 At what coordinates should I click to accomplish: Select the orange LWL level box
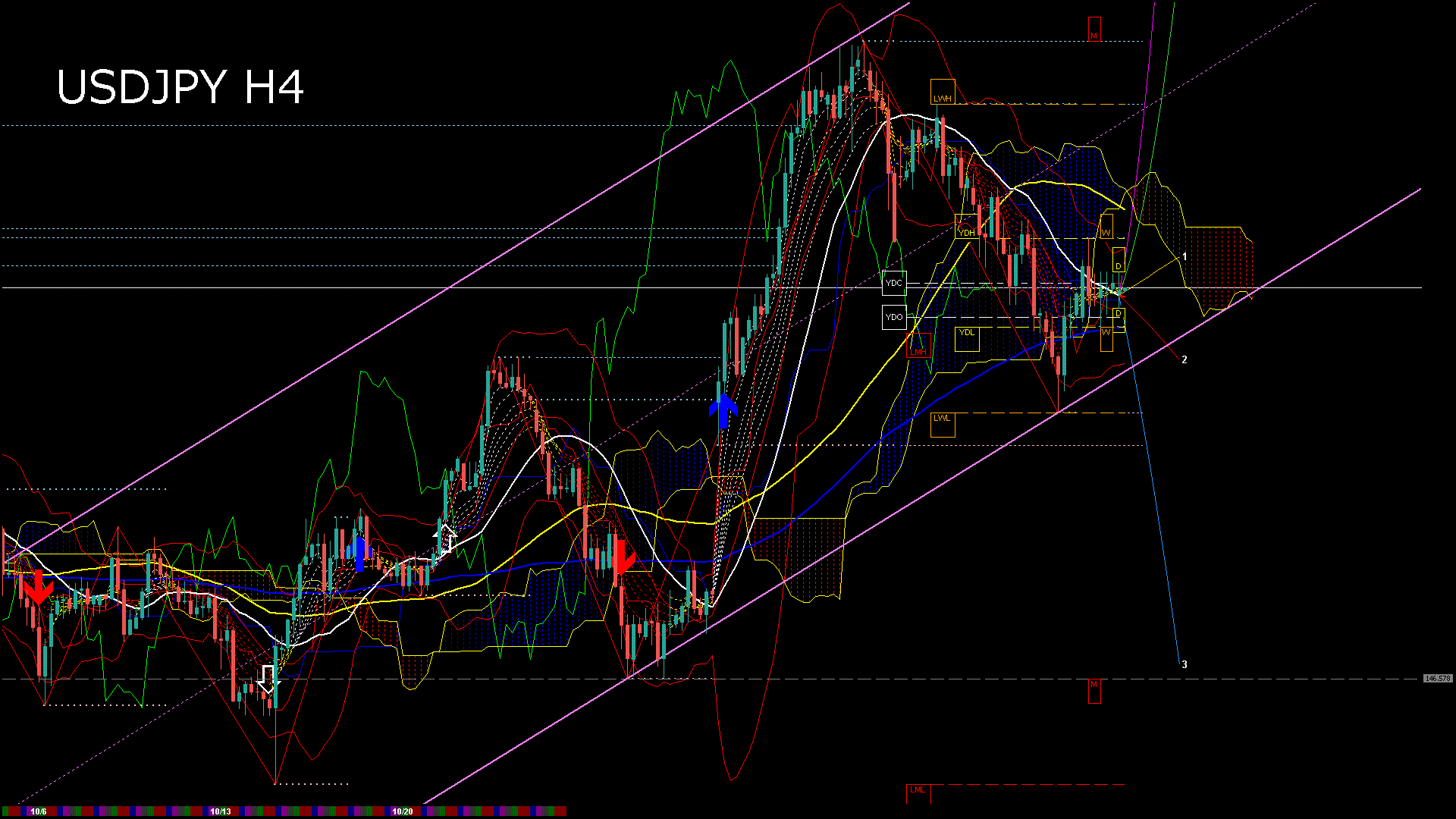(x=942, y=424)
